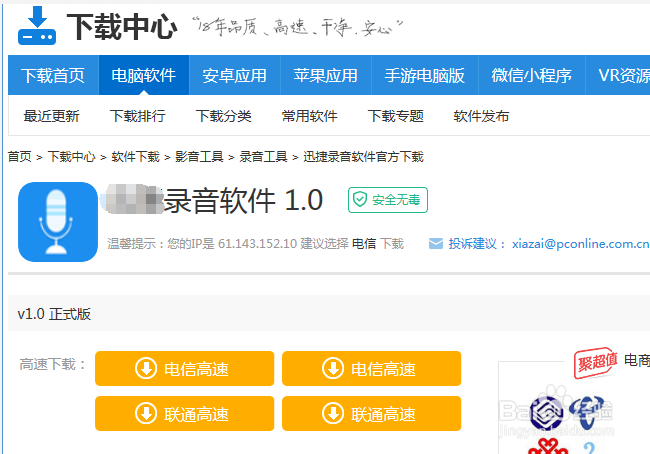Open the 微信小程序 tab
Screen dimensions: 650x454
click(532, 75)
